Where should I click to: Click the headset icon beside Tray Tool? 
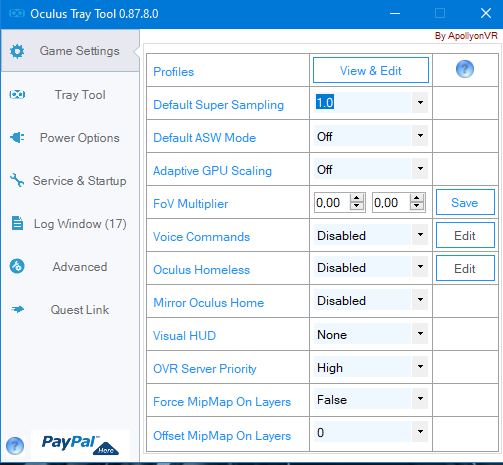[17, 95]
